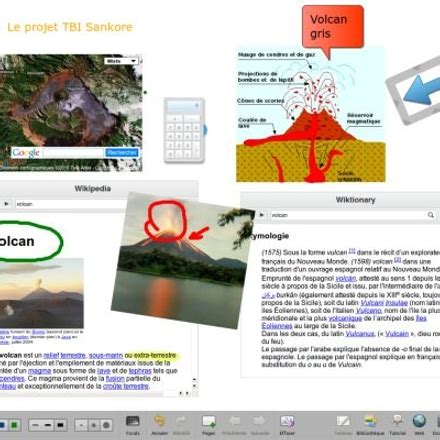Undo with the Annuler arrow icon
This screenshot has width=440, height=440.
[159, 421]
